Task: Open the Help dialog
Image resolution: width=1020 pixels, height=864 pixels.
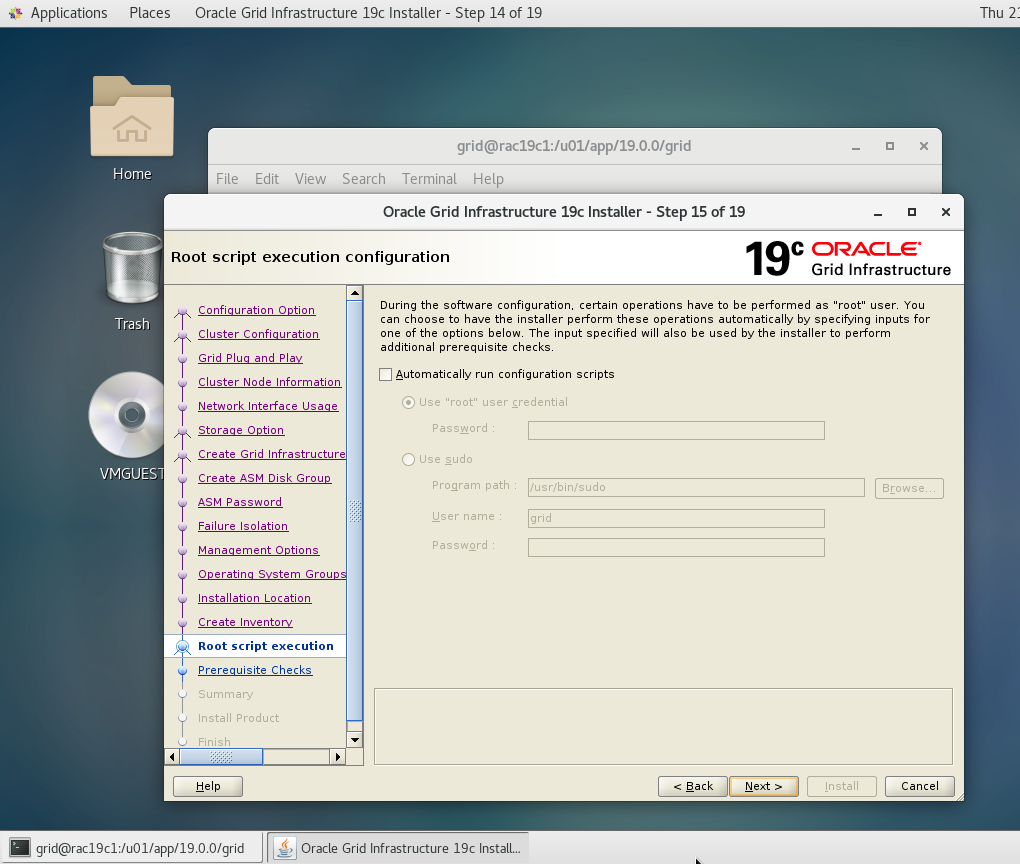Action: 207,786
